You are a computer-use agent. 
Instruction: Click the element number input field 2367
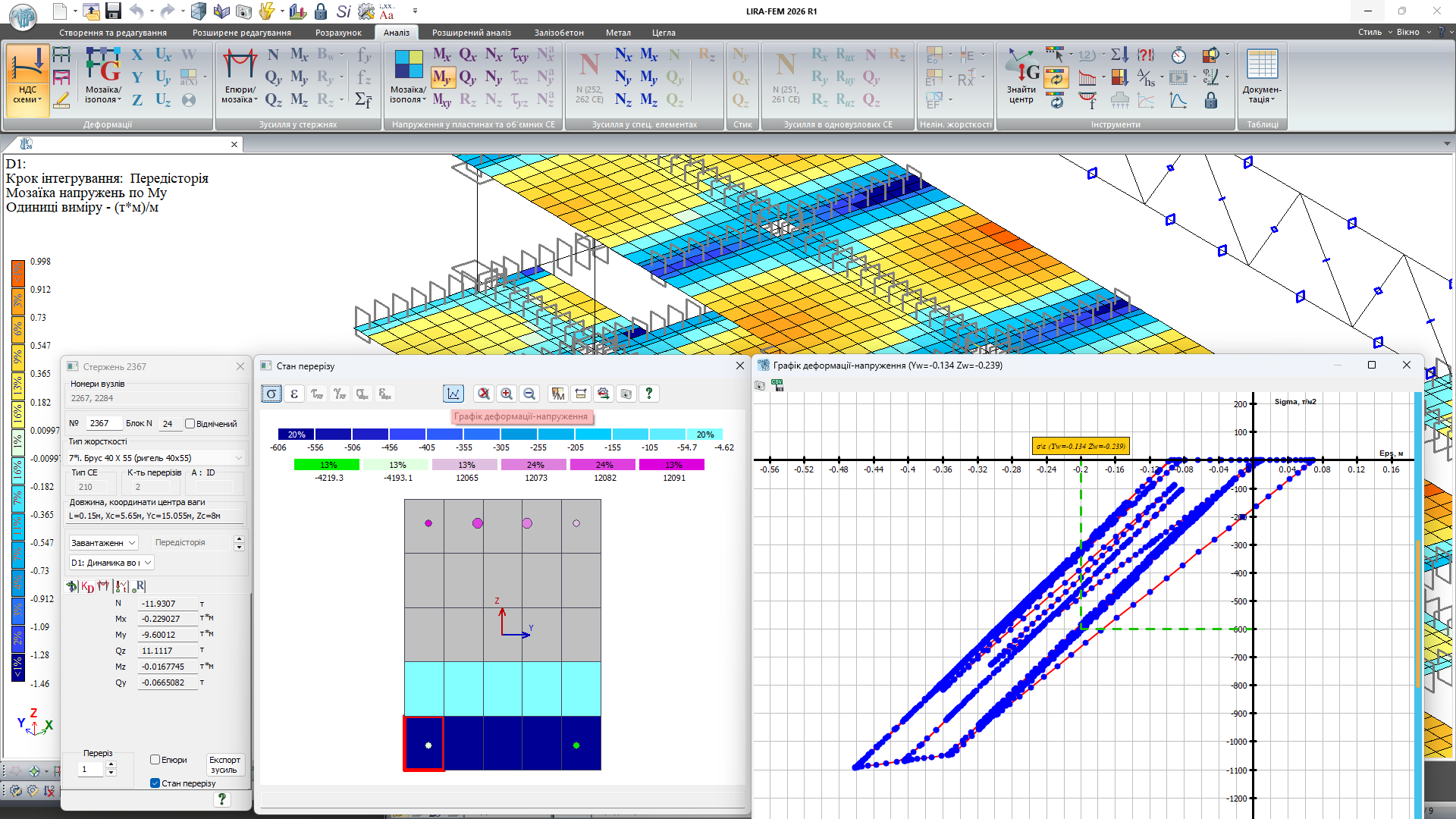[x=104, y=424]
